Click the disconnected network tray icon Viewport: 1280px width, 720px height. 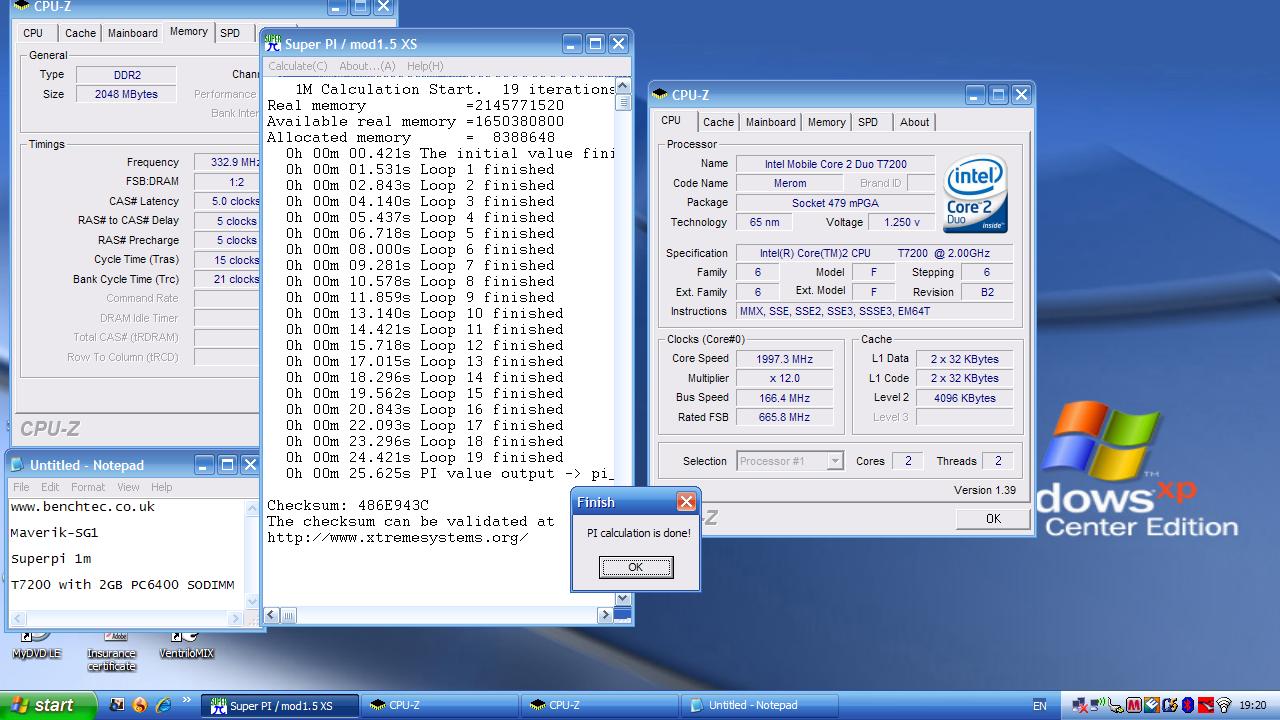coord(1080,705)
